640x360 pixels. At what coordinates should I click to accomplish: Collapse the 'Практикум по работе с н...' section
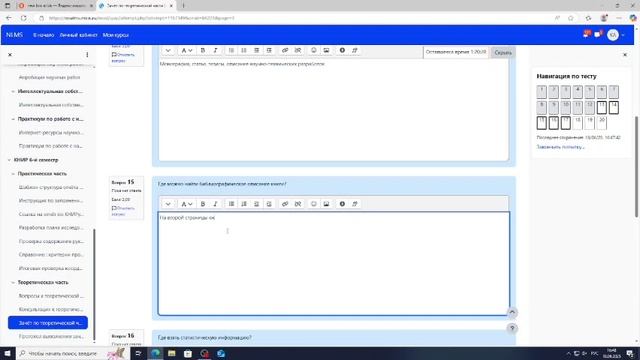pyautogui.click(x=13, y=119)
